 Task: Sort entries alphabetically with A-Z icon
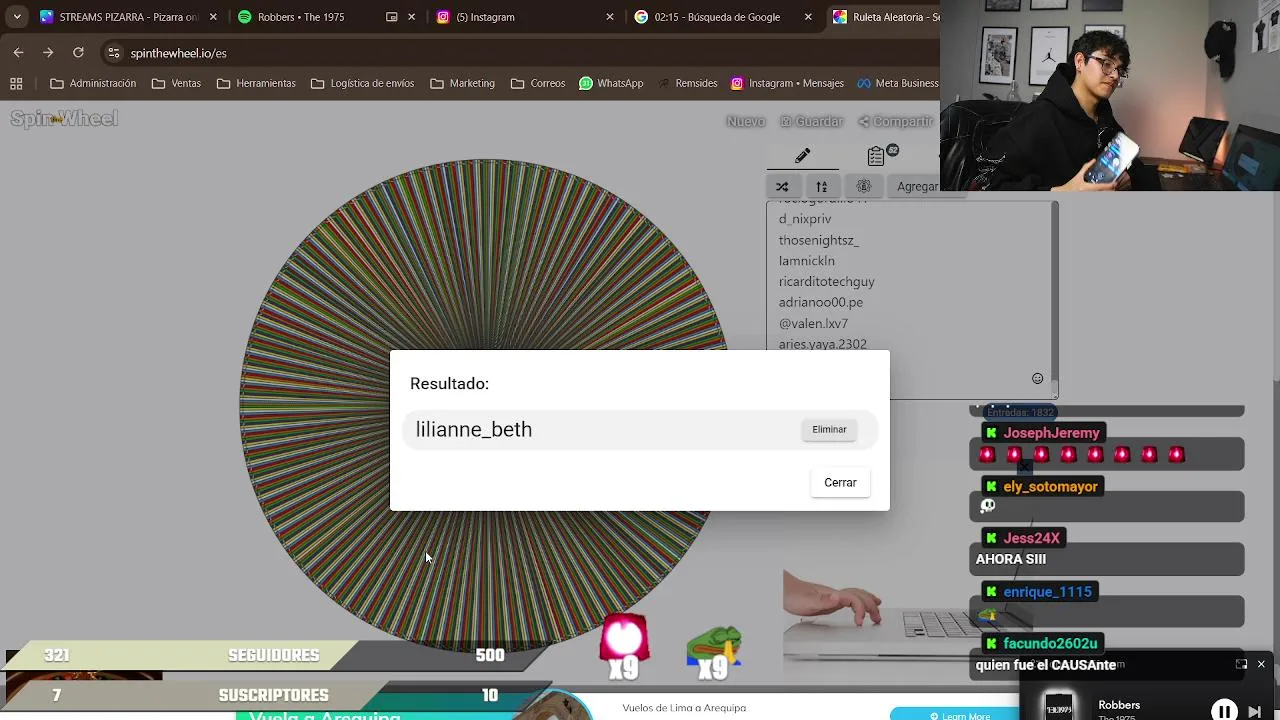coord(822,186)
